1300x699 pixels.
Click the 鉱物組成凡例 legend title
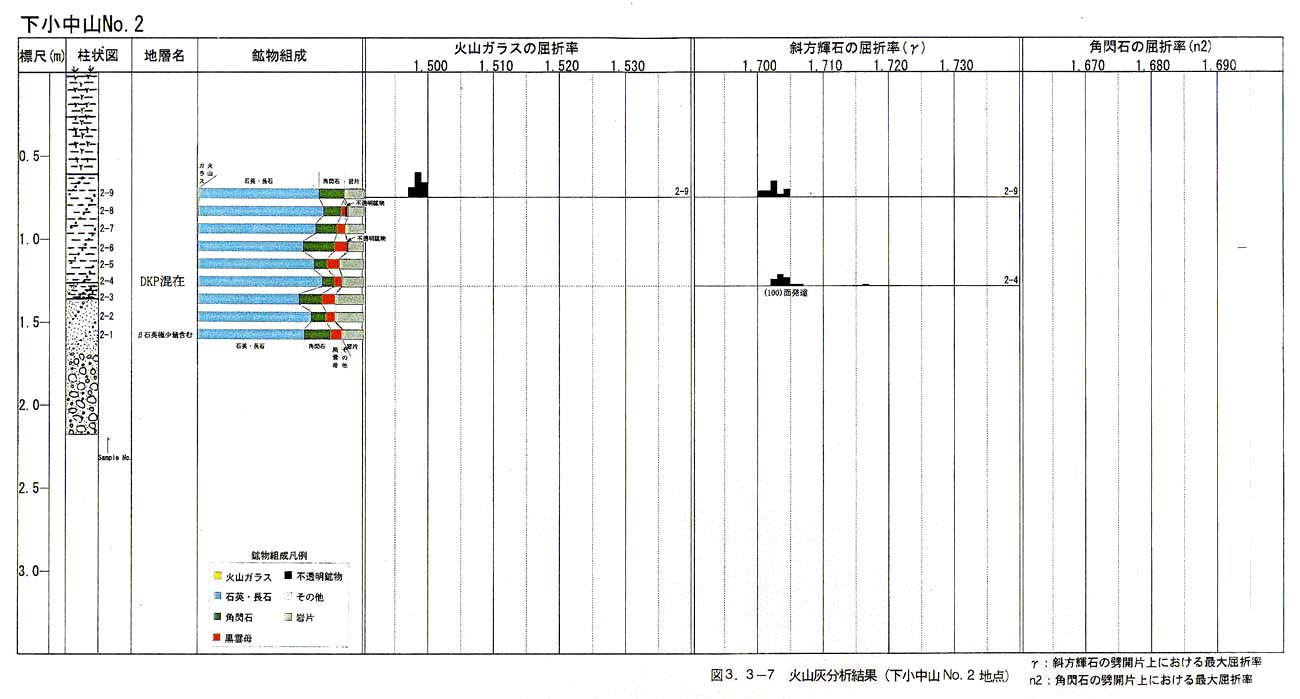(278, 555)
